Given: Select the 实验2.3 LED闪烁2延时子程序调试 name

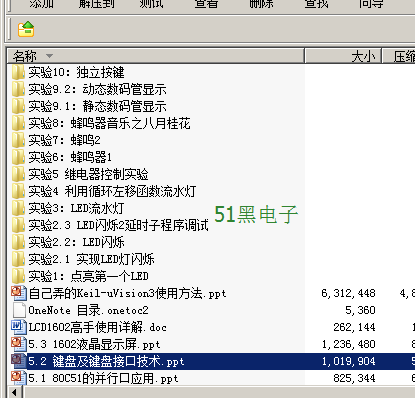Looking at the screenshot, I should (x=118, y=225).
